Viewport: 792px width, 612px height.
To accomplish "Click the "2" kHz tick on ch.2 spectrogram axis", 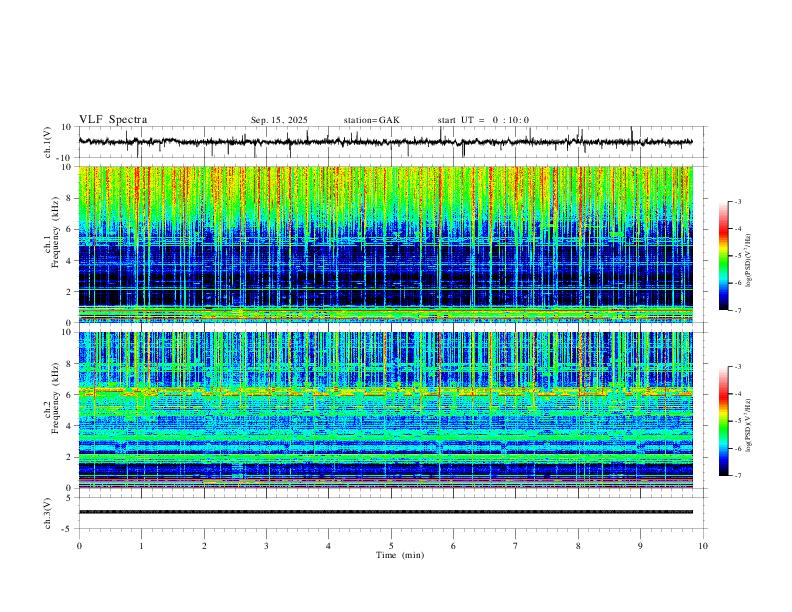I will pos(68,457).
